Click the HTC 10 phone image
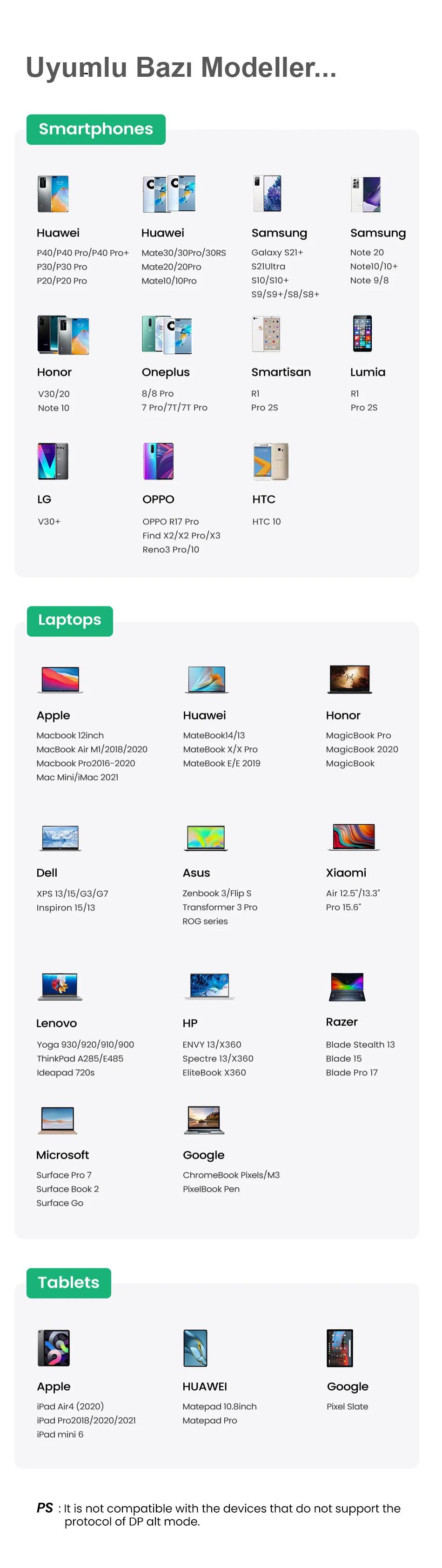The width and height of the screenshot is (442, 1568). tap(270, 461)
